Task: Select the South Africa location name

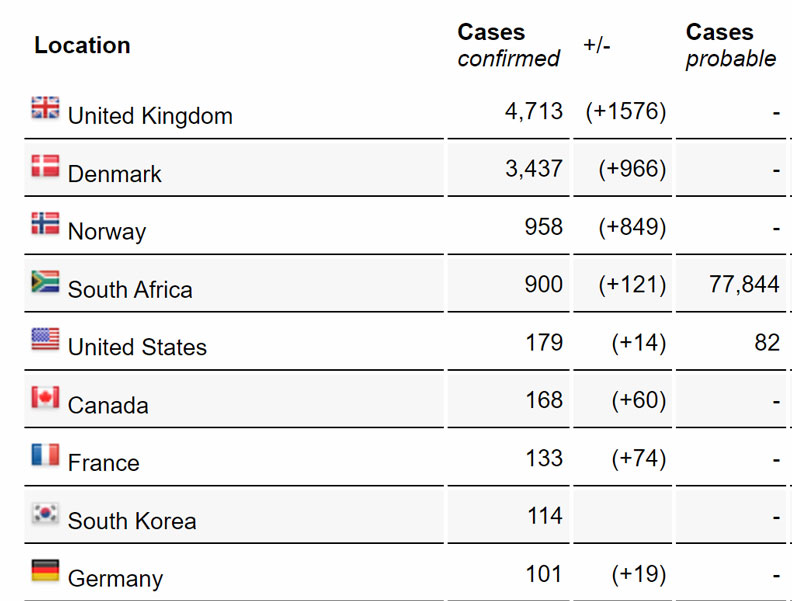Action: (x=130, y=290)
